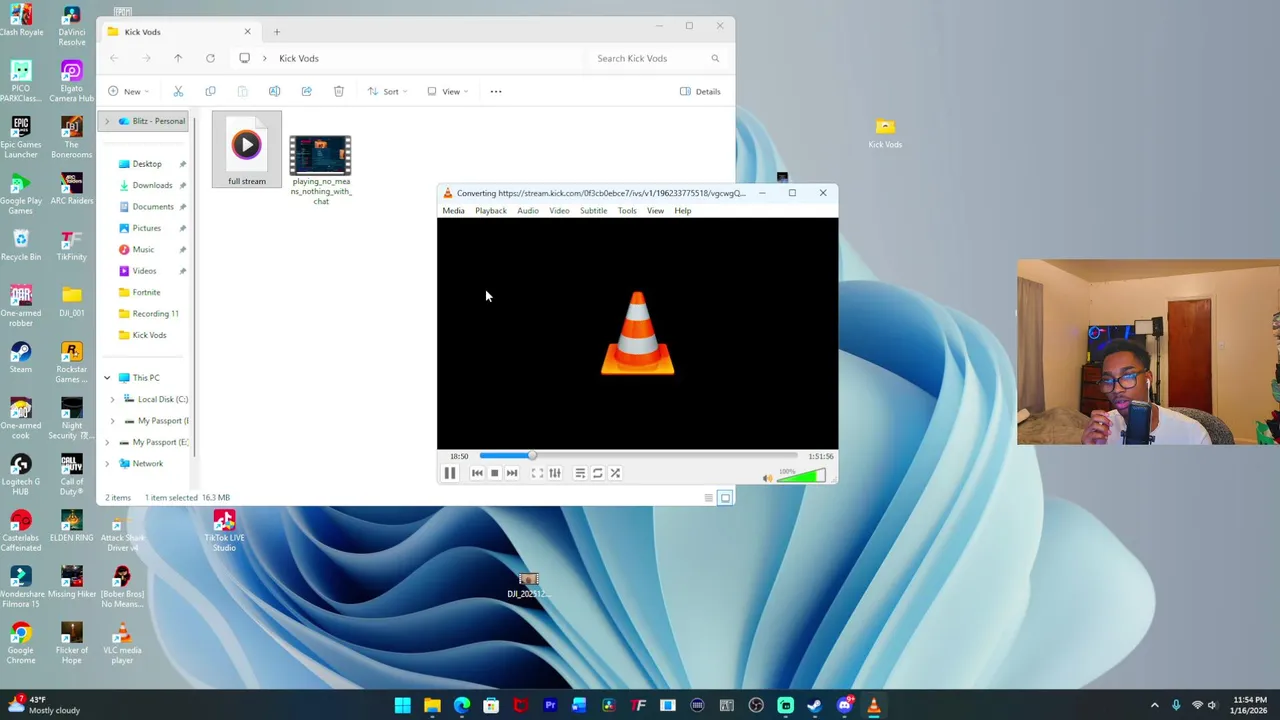The width and height of the screenshot is (1280, 720).
Task: Open the View dropdown in File Explorer
Action: tap(448, 91)
